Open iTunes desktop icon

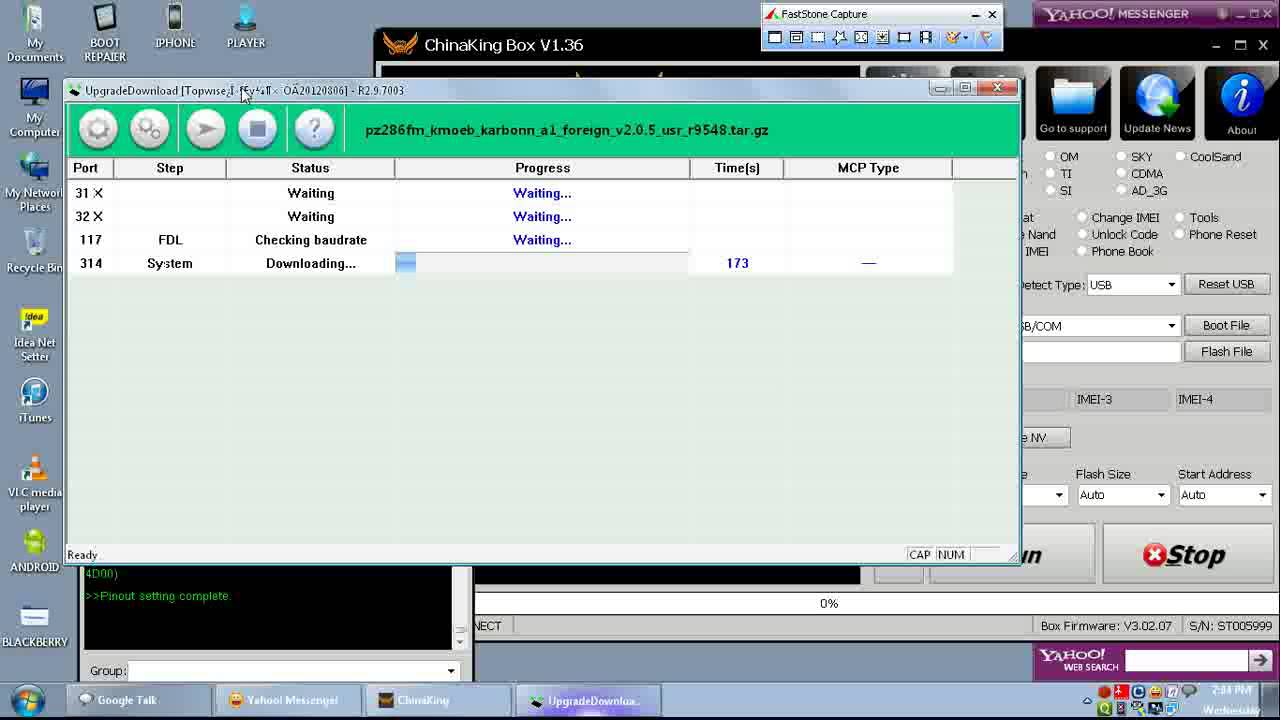(x=35, y=401)
